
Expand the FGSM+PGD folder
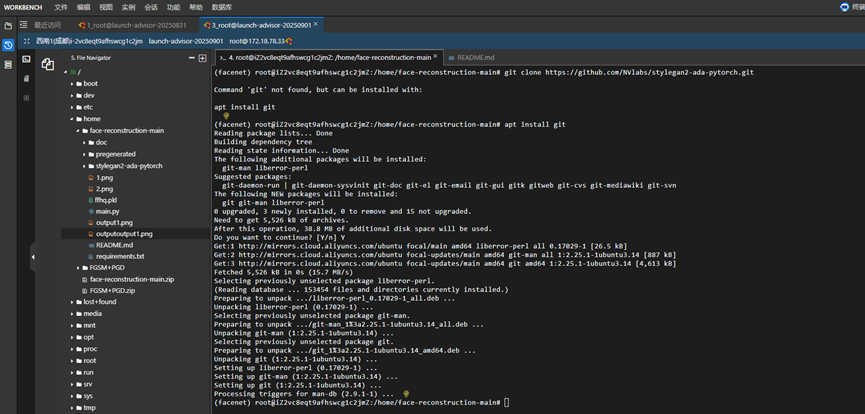click(x=78, y=268)
